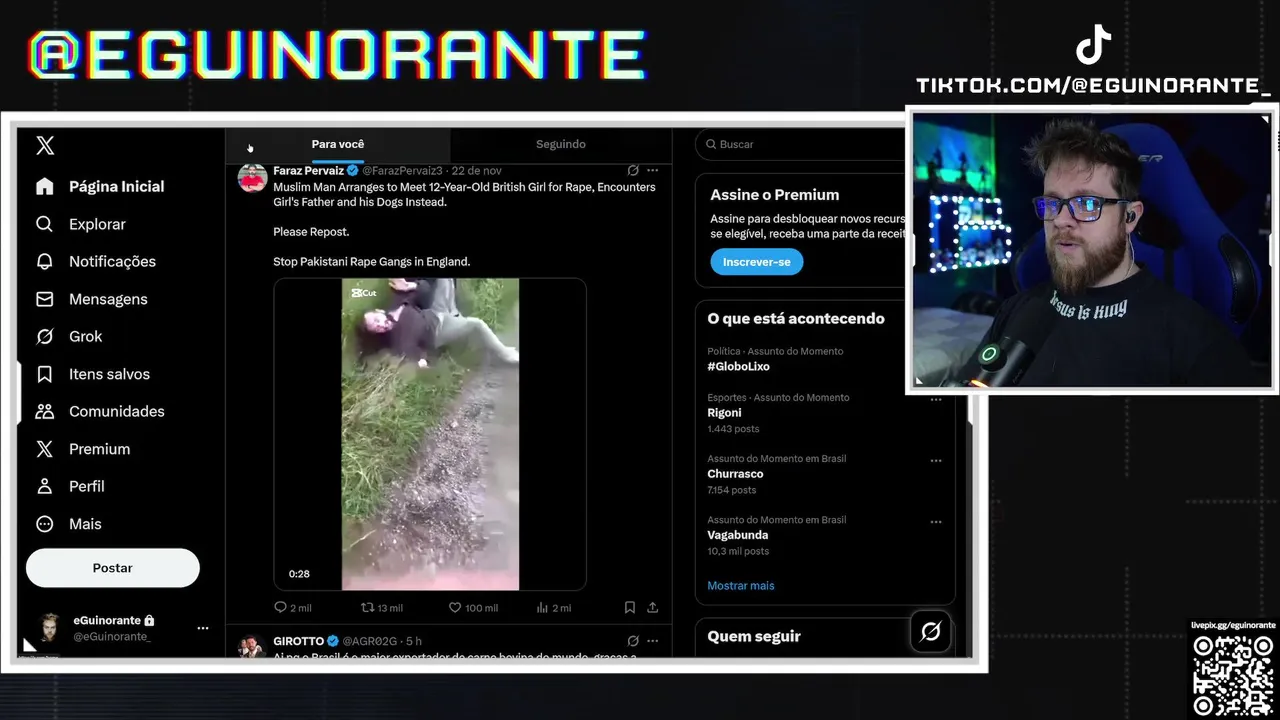This screenshot has height=720, width=1280.
Task: Click Faraz Pervaiz profile avatar
Action: tap(252, 178)
